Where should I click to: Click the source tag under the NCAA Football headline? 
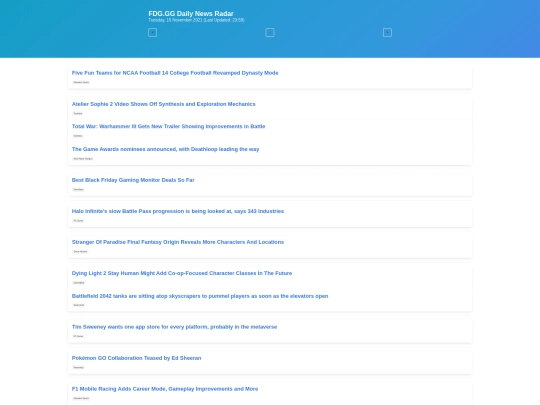(81, 82)
